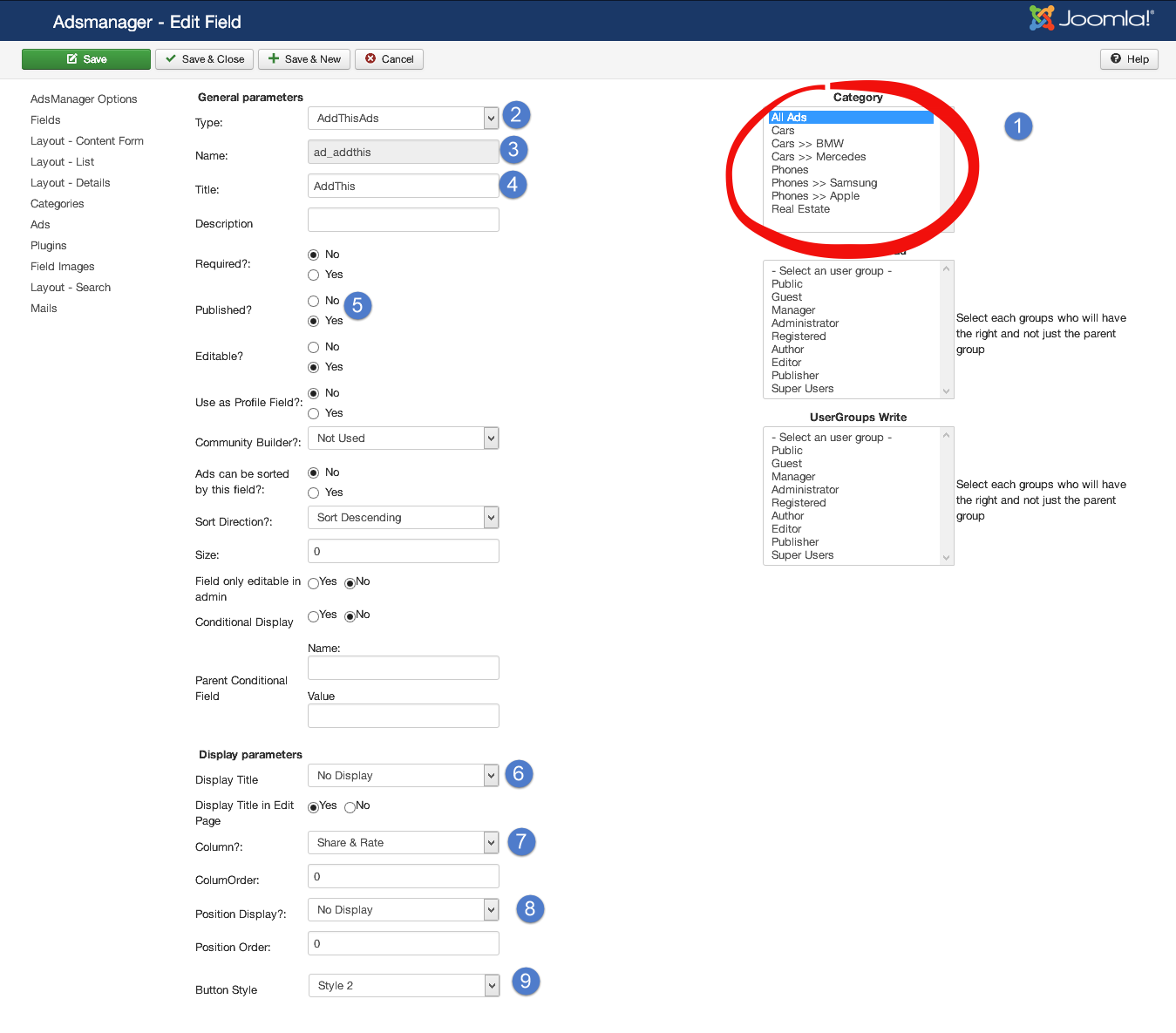Set Published to No
Viewport: 1176px width, 1033px height.
(x=314, y=302)
